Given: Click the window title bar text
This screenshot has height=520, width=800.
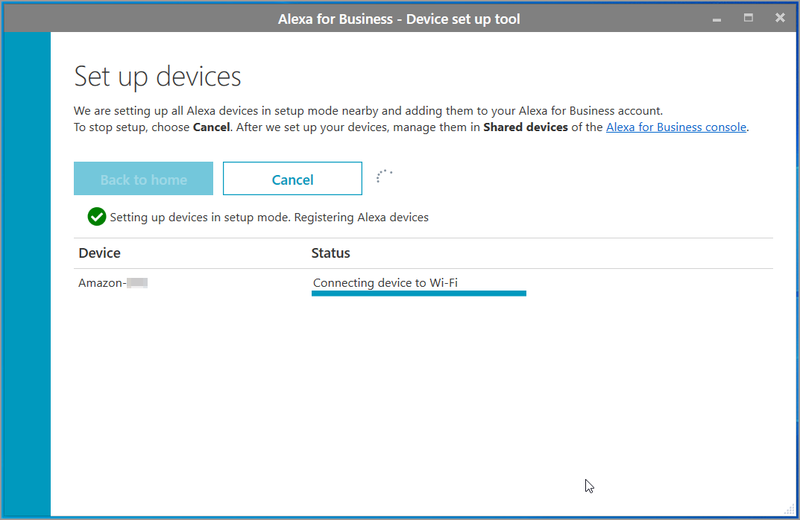Looking at the screenshot, I should click(399, 19).
